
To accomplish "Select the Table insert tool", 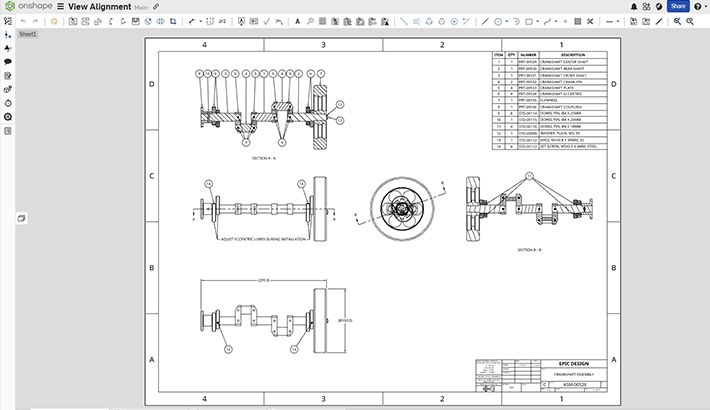I will tap(322, 21).
